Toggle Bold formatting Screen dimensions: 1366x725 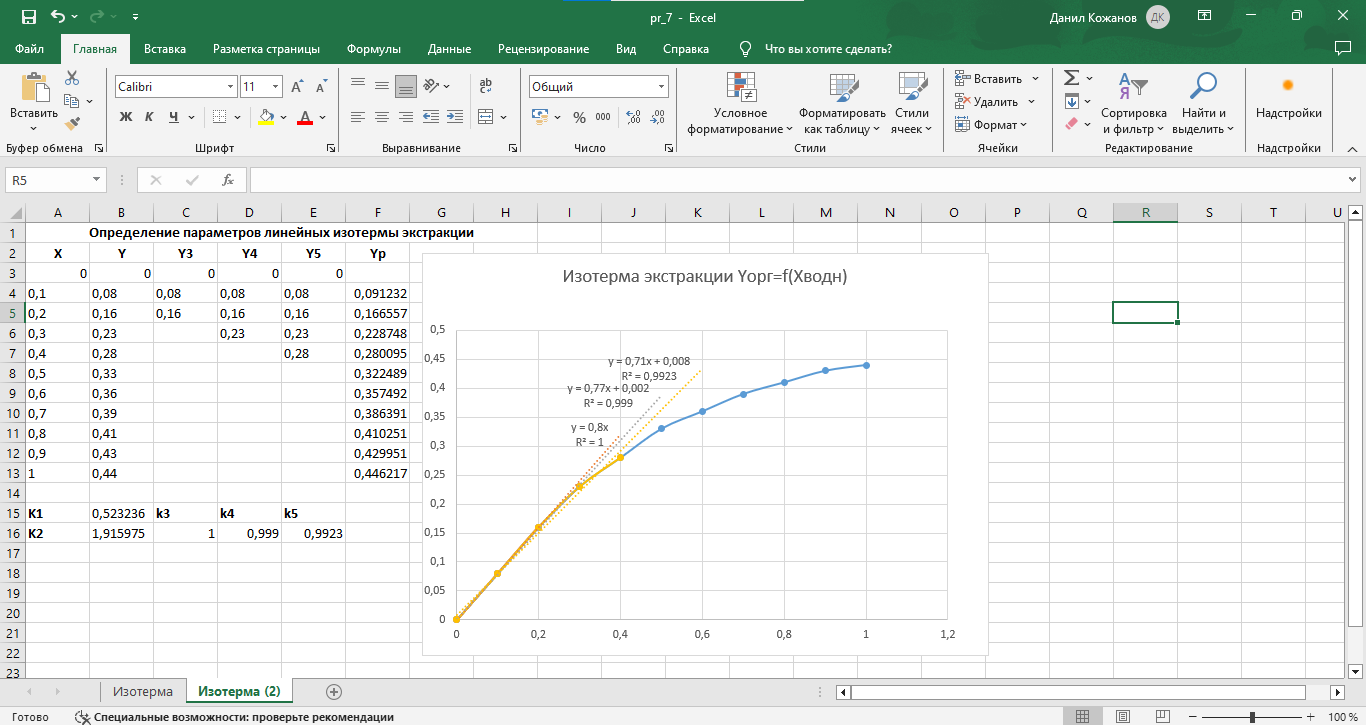click(x=126, y=117)
